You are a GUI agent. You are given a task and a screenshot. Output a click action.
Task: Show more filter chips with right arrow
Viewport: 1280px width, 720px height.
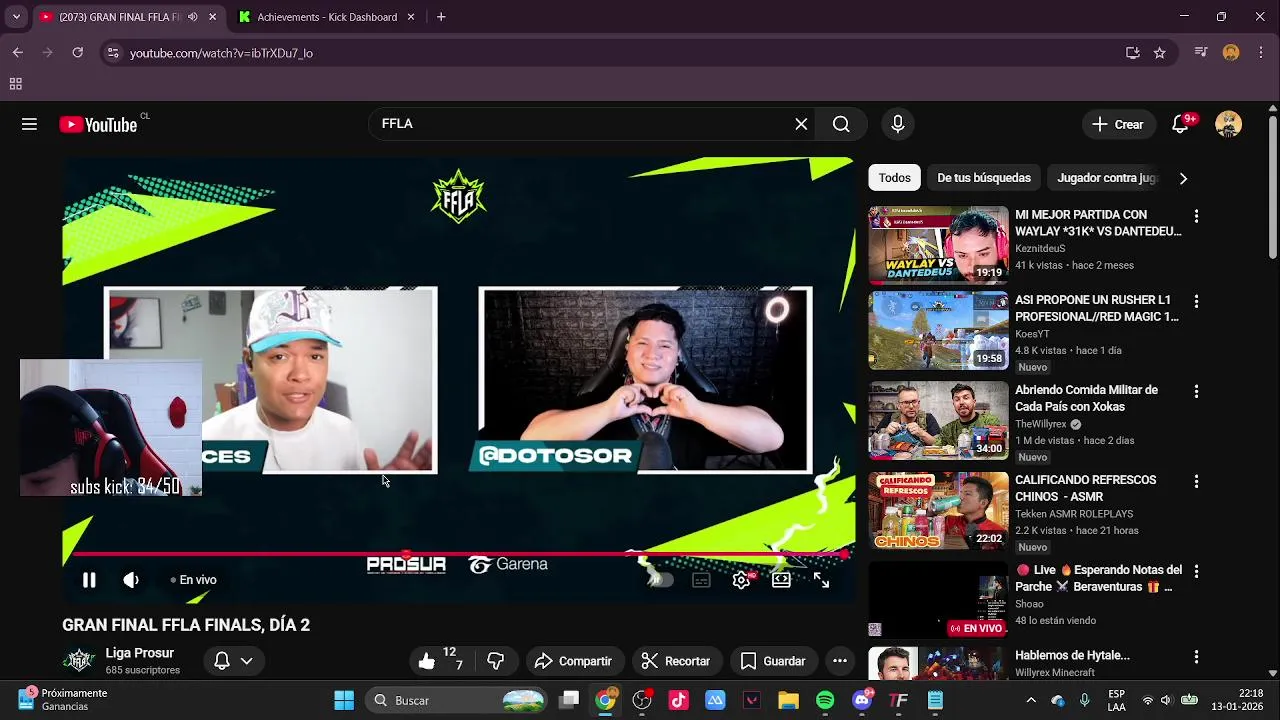[x=1183, y=178]
